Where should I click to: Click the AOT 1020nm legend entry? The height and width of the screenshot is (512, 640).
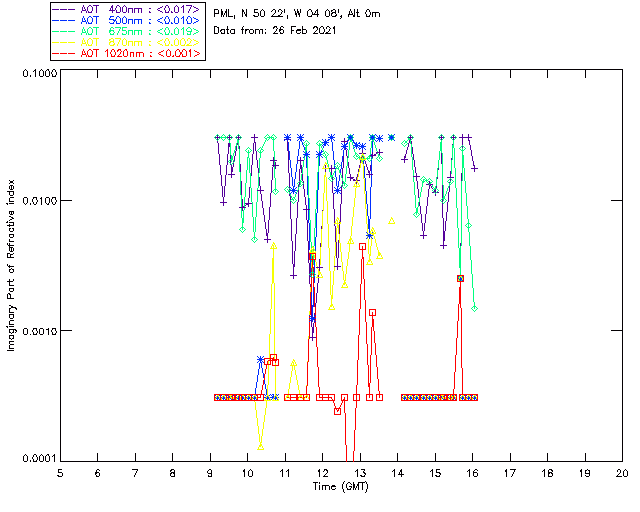pos(127,53)
